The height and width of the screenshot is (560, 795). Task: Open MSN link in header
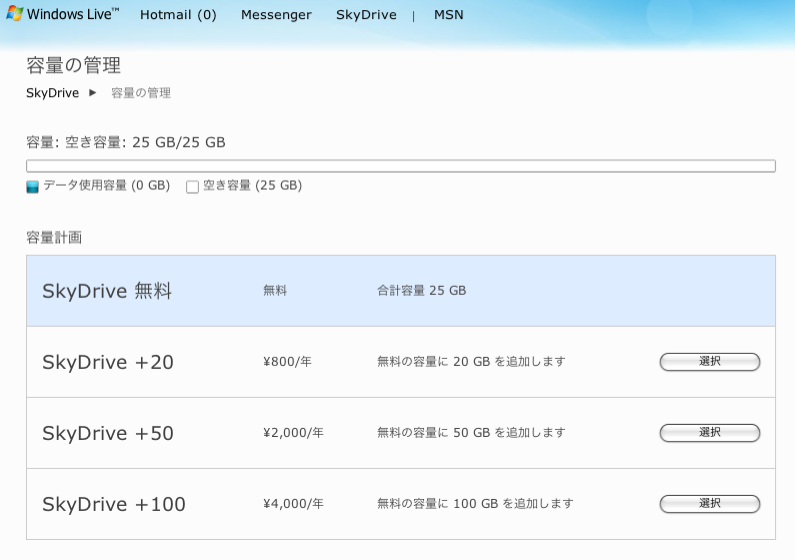tap(449, 15)
